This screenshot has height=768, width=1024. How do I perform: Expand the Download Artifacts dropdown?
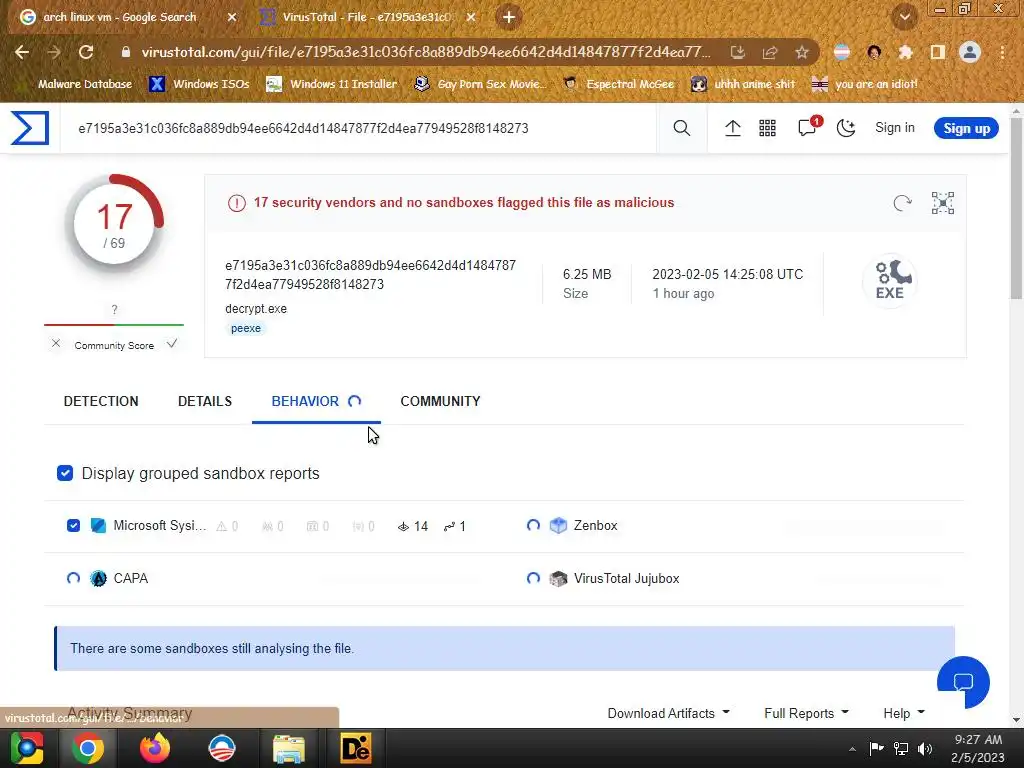[669, 713]
